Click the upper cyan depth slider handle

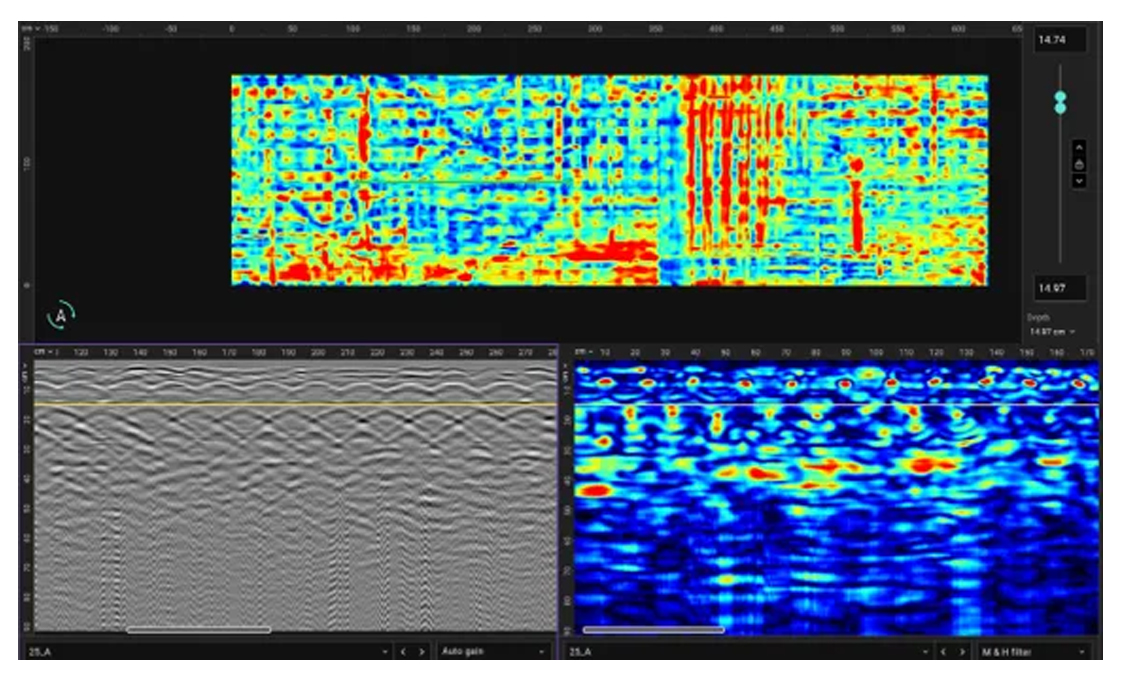(1060, 97)
